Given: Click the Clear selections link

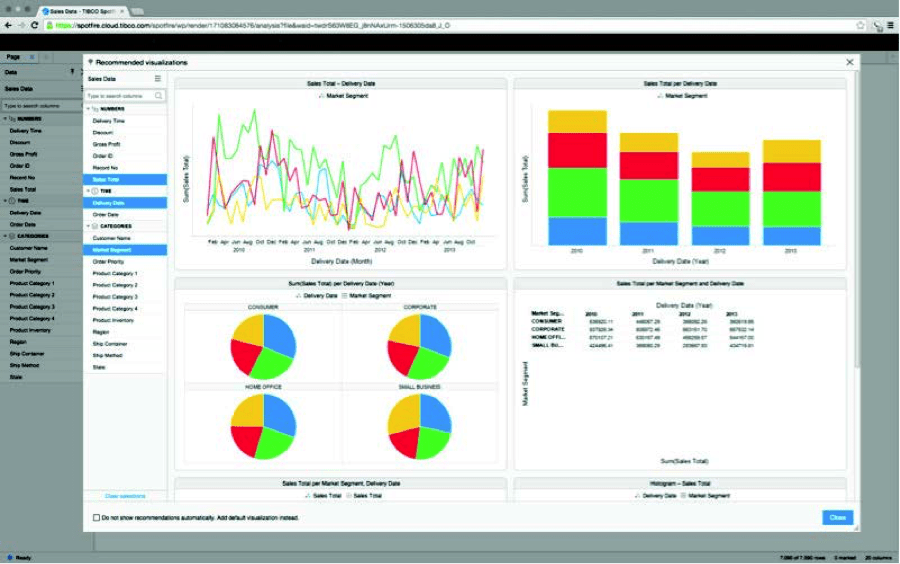Looking at the screenshot, I should click(x=125, y=496).
